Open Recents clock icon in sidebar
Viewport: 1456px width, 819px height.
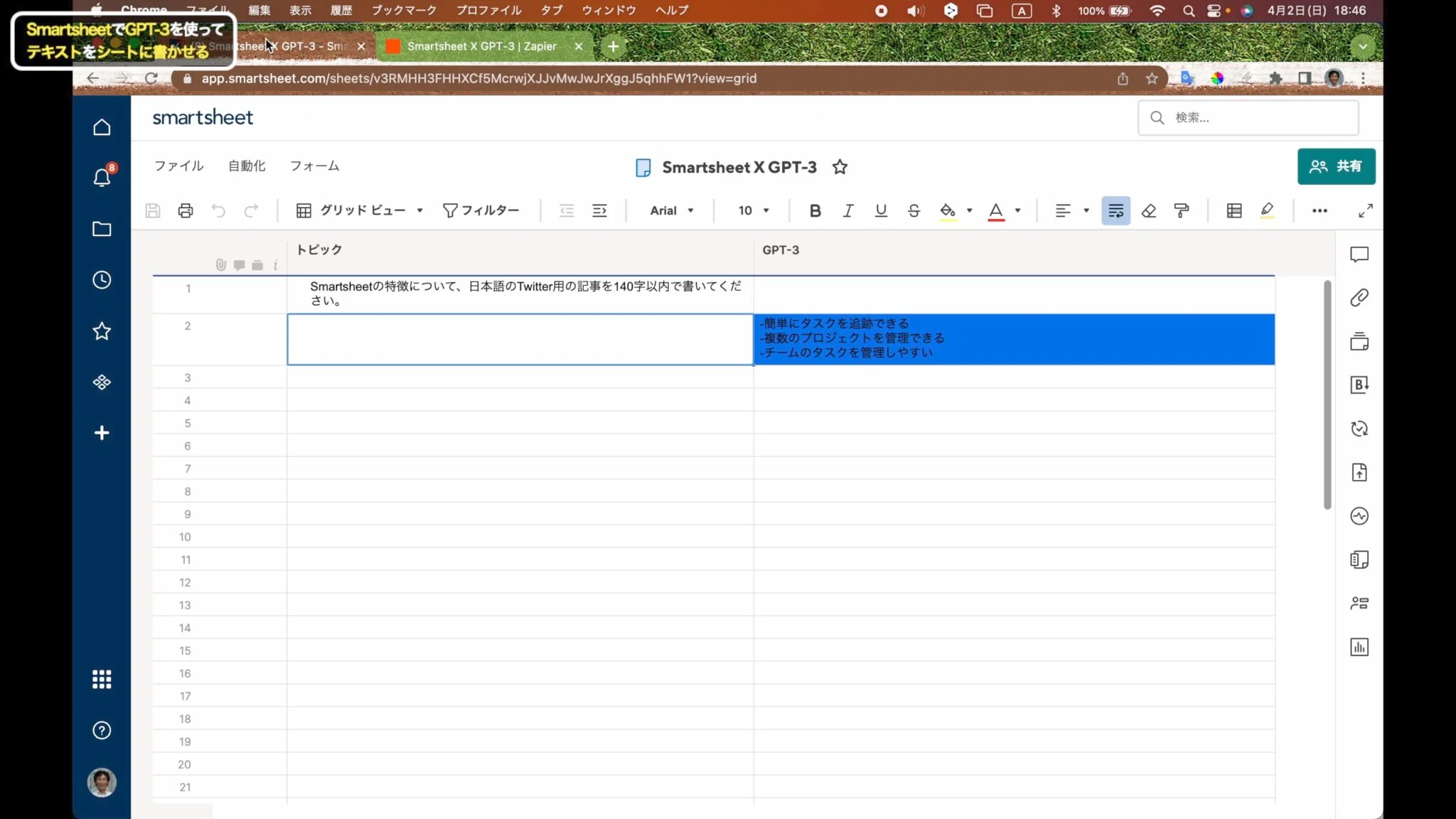click(102, 280)
